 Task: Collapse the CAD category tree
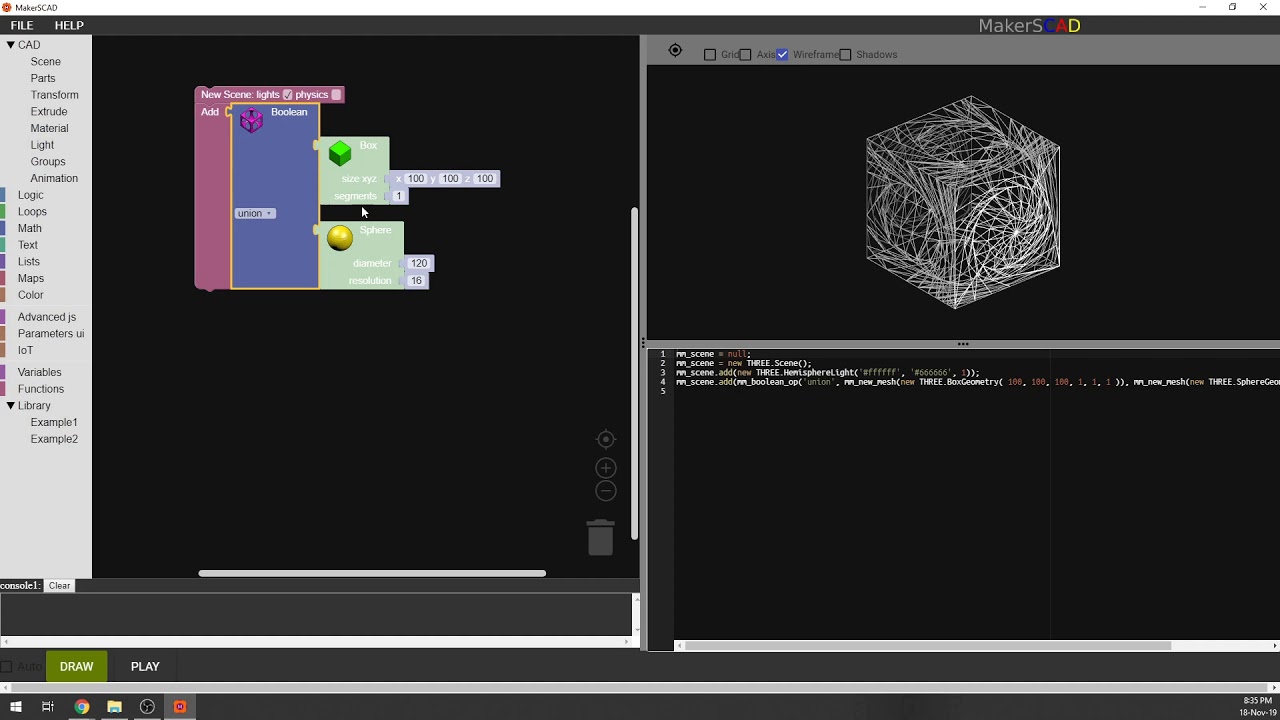(x=10, y=45)
